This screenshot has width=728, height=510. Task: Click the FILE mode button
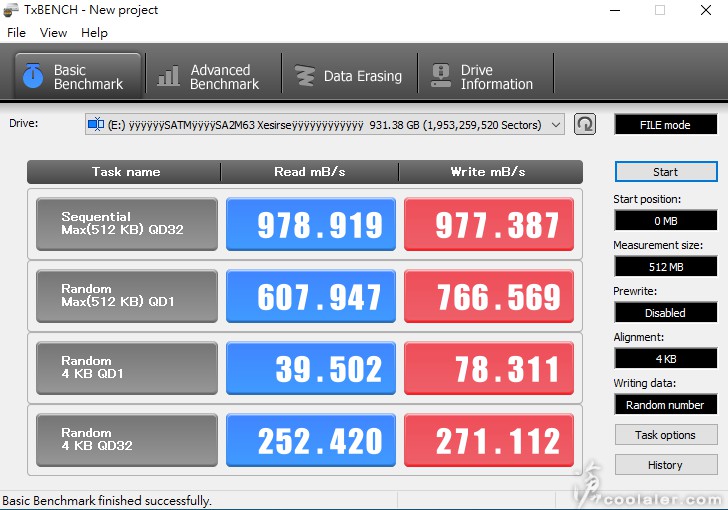point(665,124)
